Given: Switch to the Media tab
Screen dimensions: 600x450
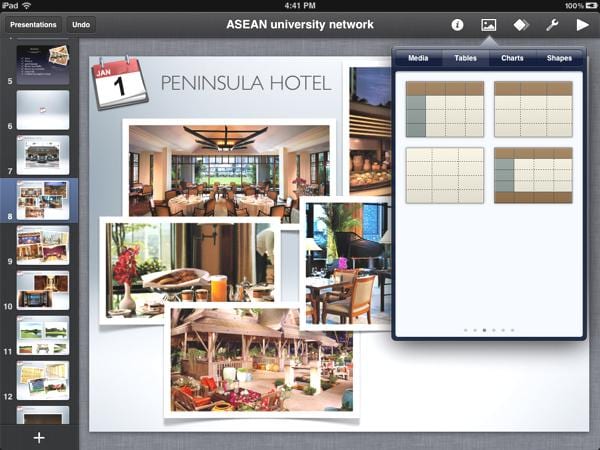Looking at the screenshot, I should point(418,58).
